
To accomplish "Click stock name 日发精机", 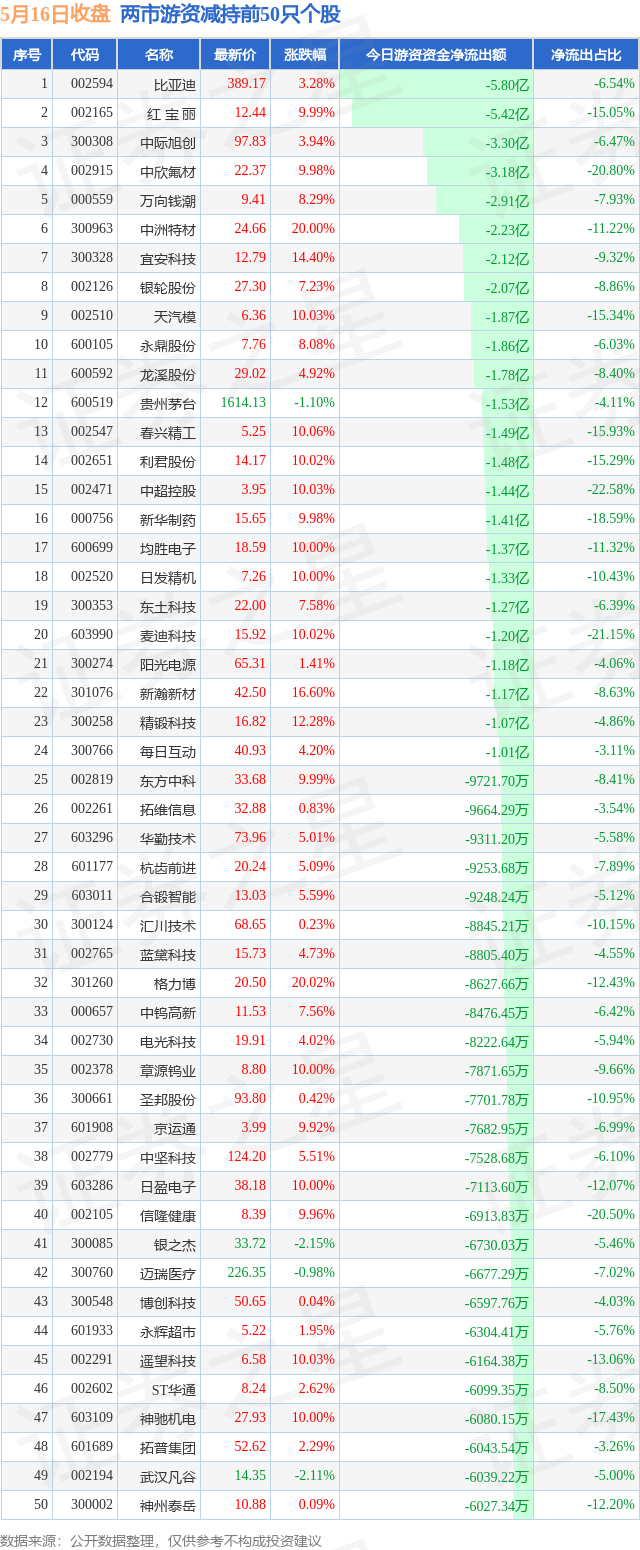I will pyautogui.click(x=168, y=577).
